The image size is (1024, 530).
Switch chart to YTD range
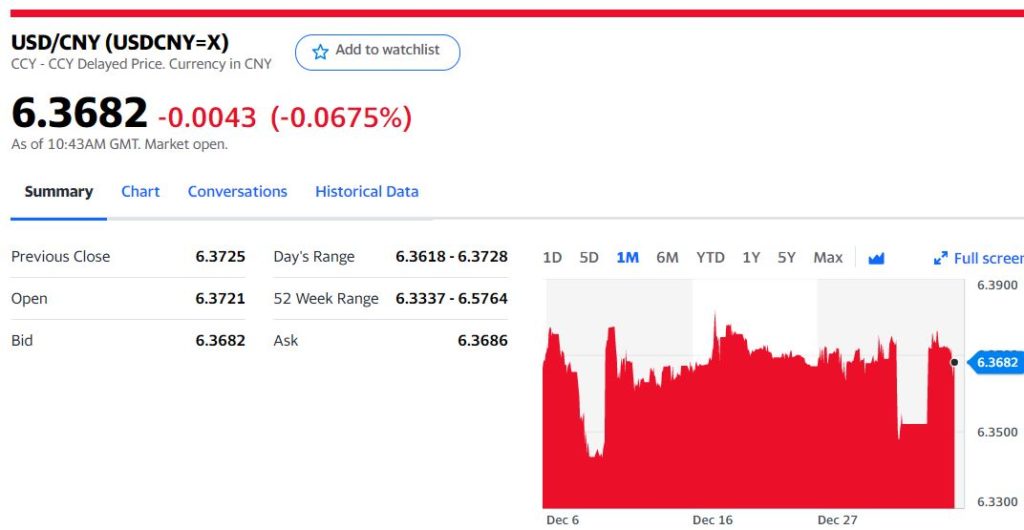click(710, 258)
